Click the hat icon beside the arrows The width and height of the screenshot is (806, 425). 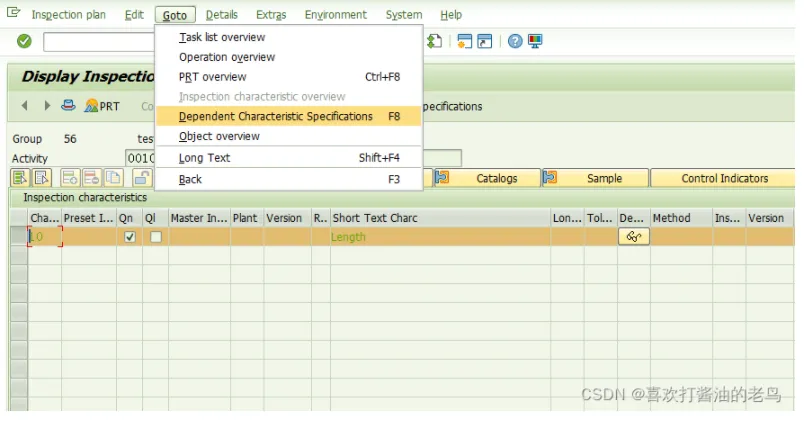[68, 105]
